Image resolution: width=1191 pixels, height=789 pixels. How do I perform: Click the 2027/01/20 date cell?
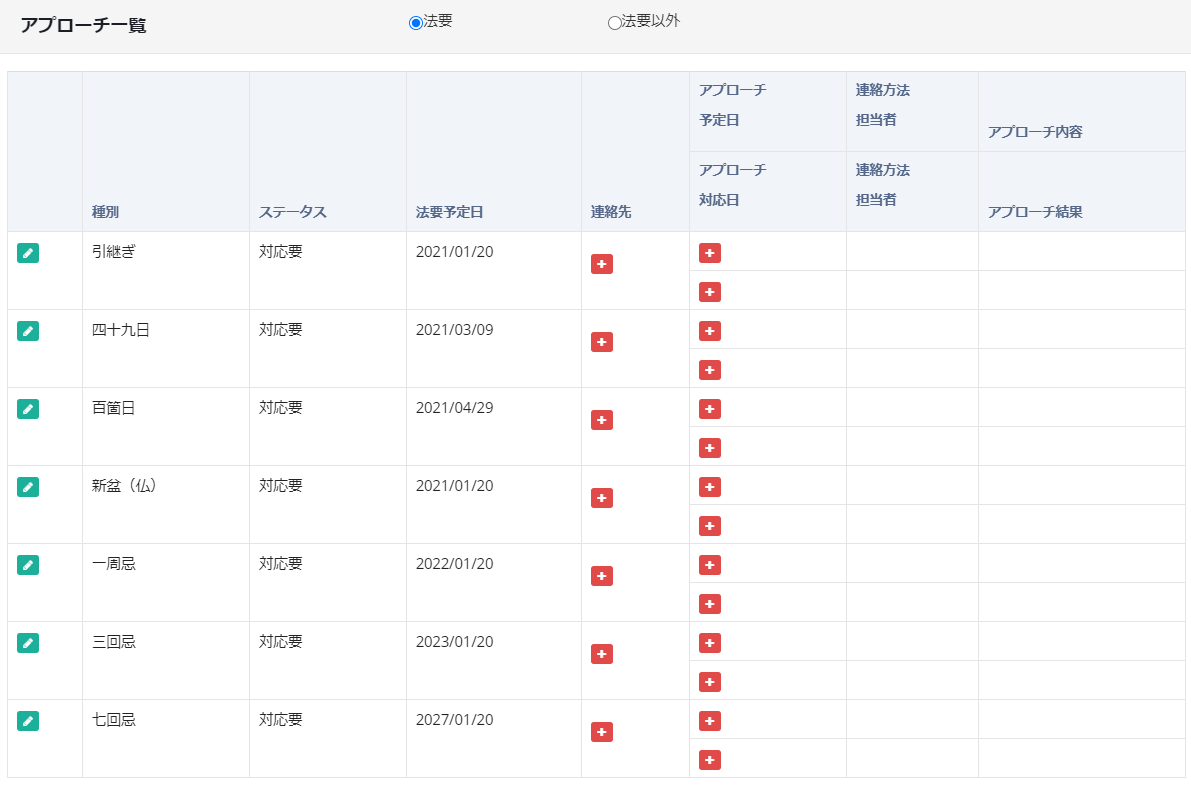[454, 720]
